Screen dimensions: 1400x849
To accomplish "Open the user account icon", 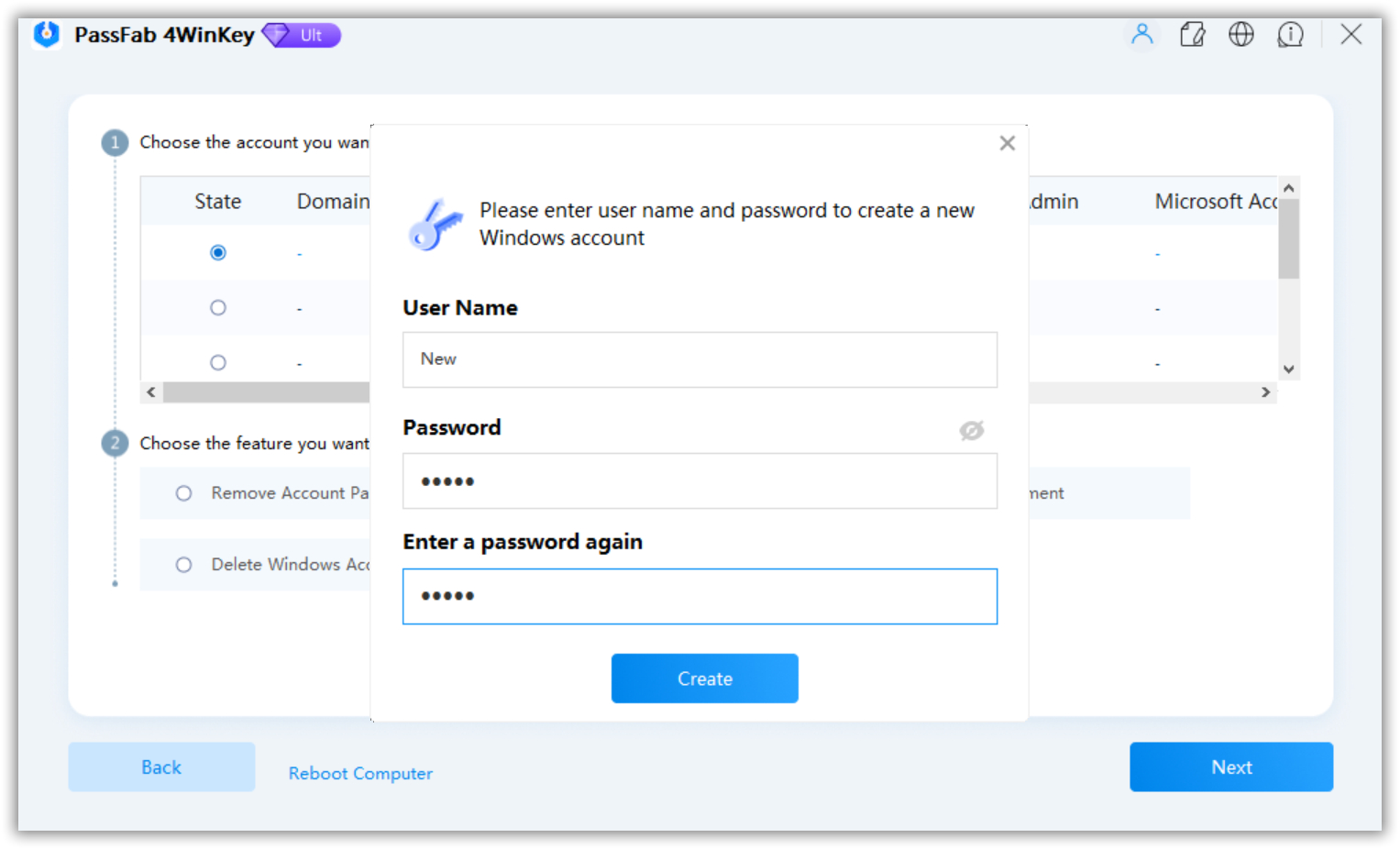I will tap(1141, 35).
